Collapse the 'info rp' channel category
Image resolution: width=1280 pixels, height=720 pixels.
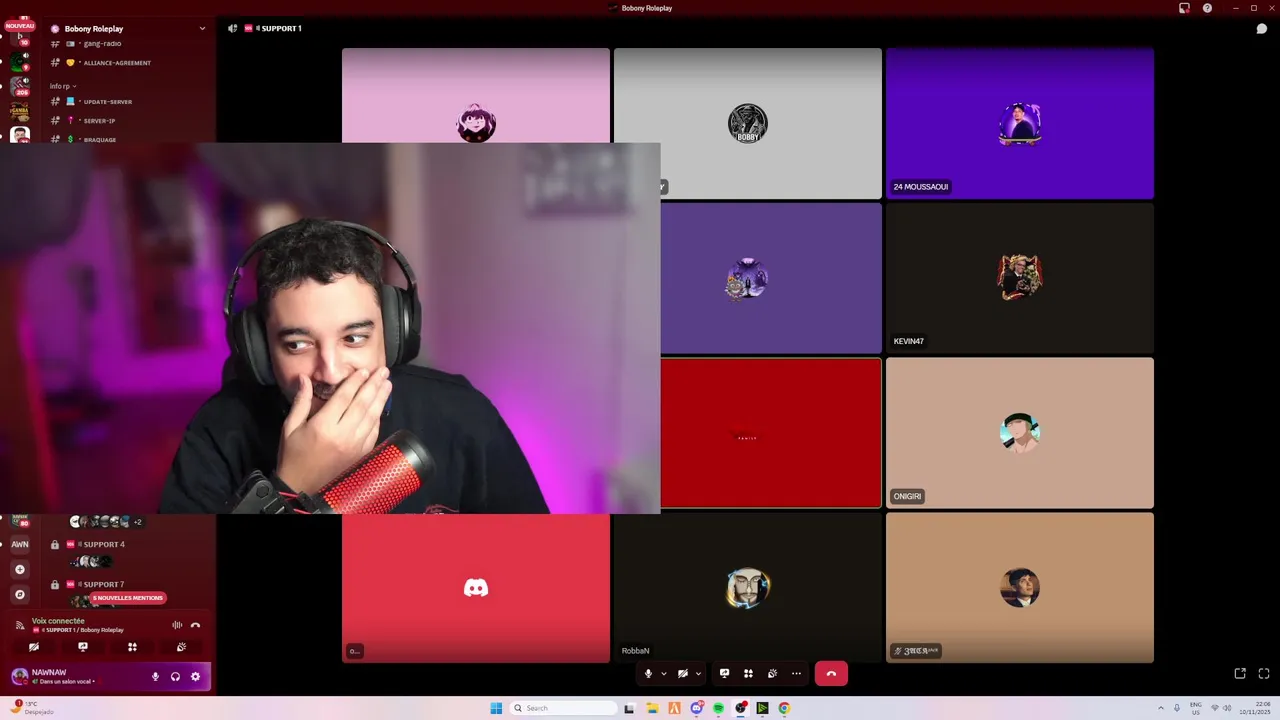(x=63, y=86)
